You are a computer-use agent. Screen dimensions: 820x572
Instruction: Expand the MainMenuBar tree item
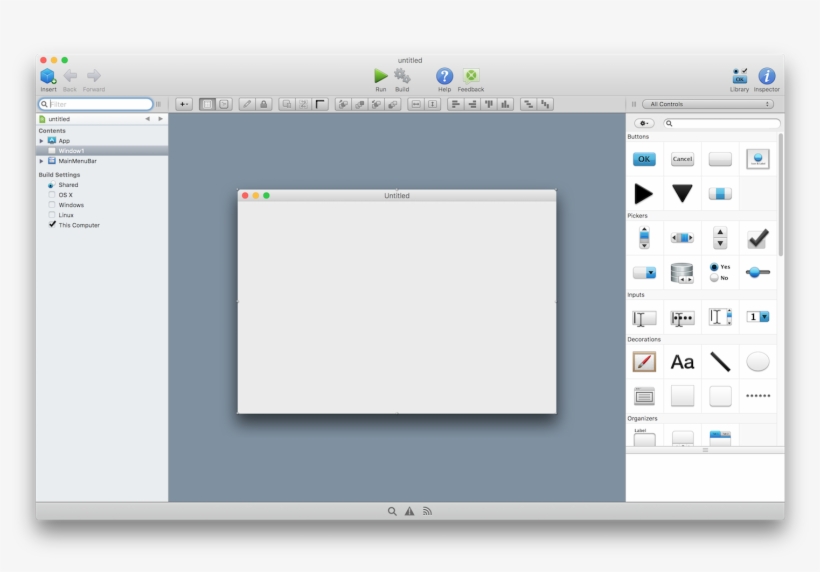pyautogui.click(x=42, y=161)
